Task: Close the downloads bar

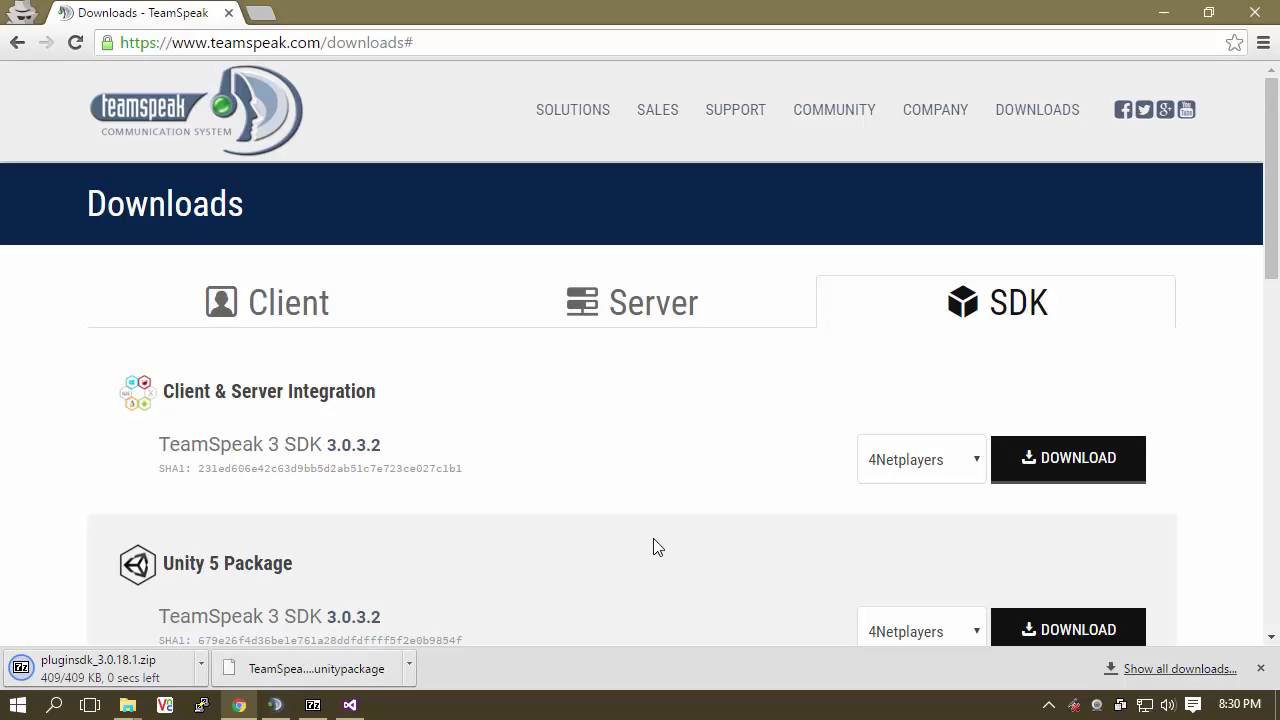Action: (x=1260, y=668)
